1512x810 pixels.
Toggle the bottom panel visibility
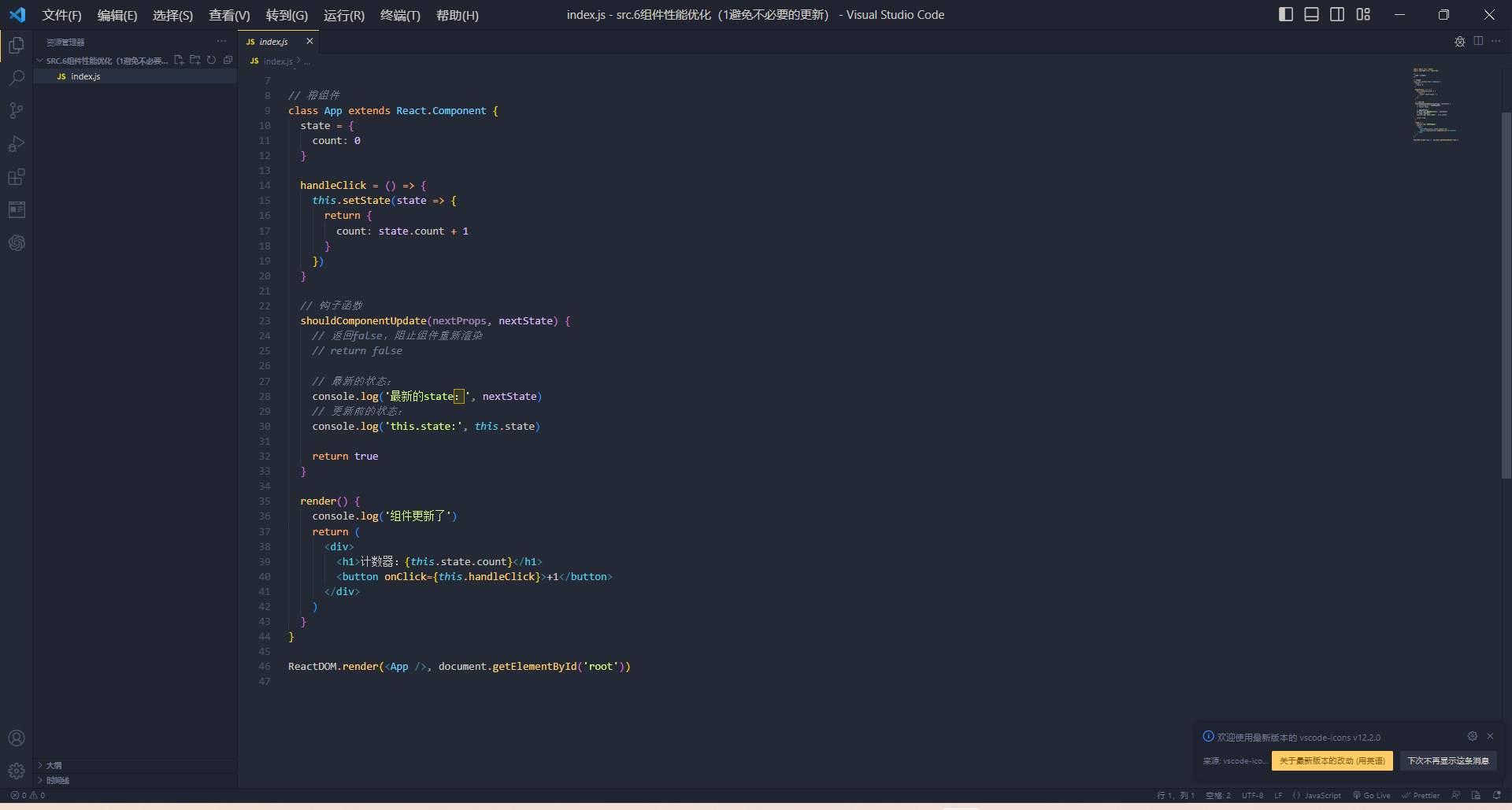pyautogui.click(x=1311, y=14)
